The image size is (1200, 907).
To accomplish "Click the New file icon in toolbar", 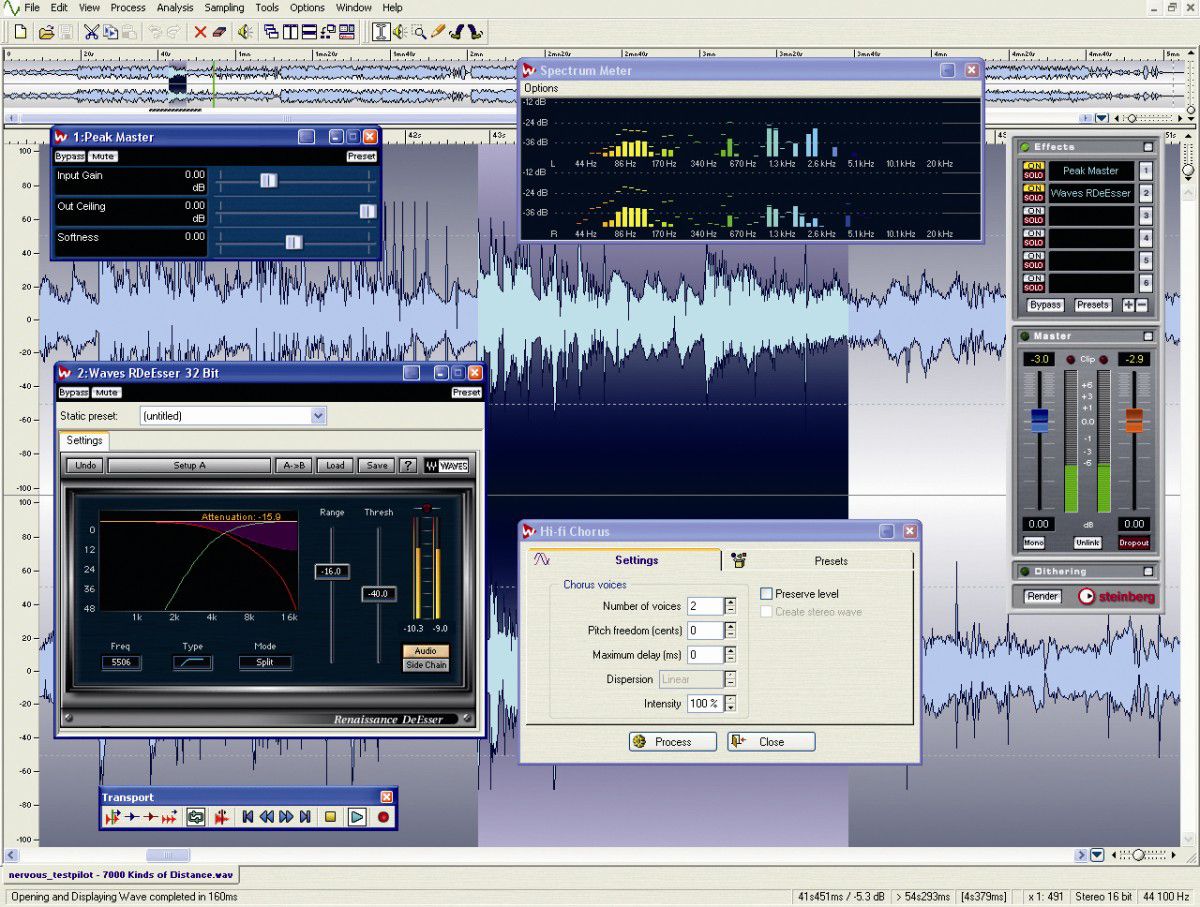I will (21, 32).
